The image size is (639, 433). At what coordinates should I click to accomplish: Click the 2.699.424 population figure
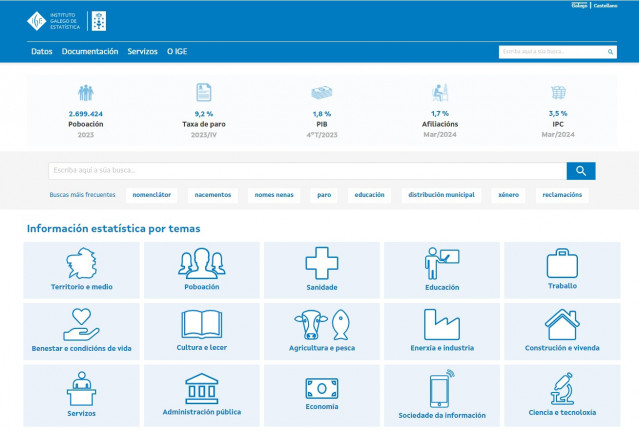[86, 114]
